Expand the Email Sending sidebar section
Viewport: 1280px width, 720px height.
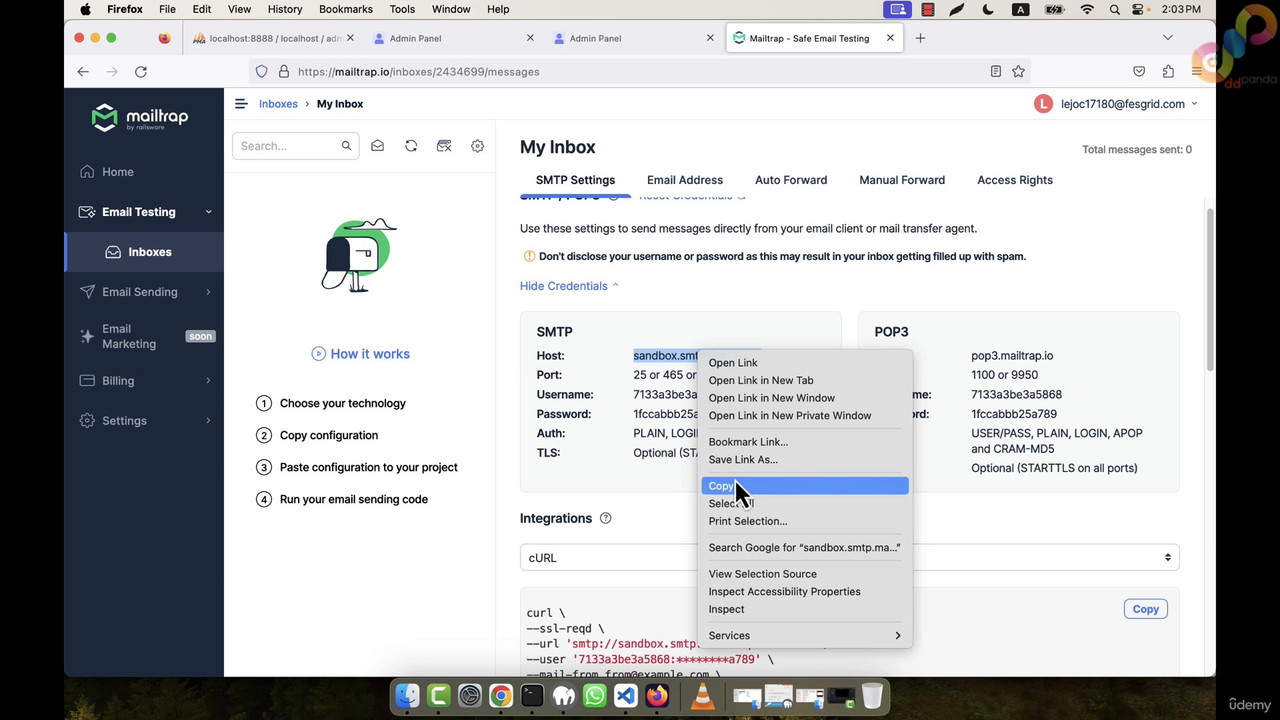(x=208, y=292)
